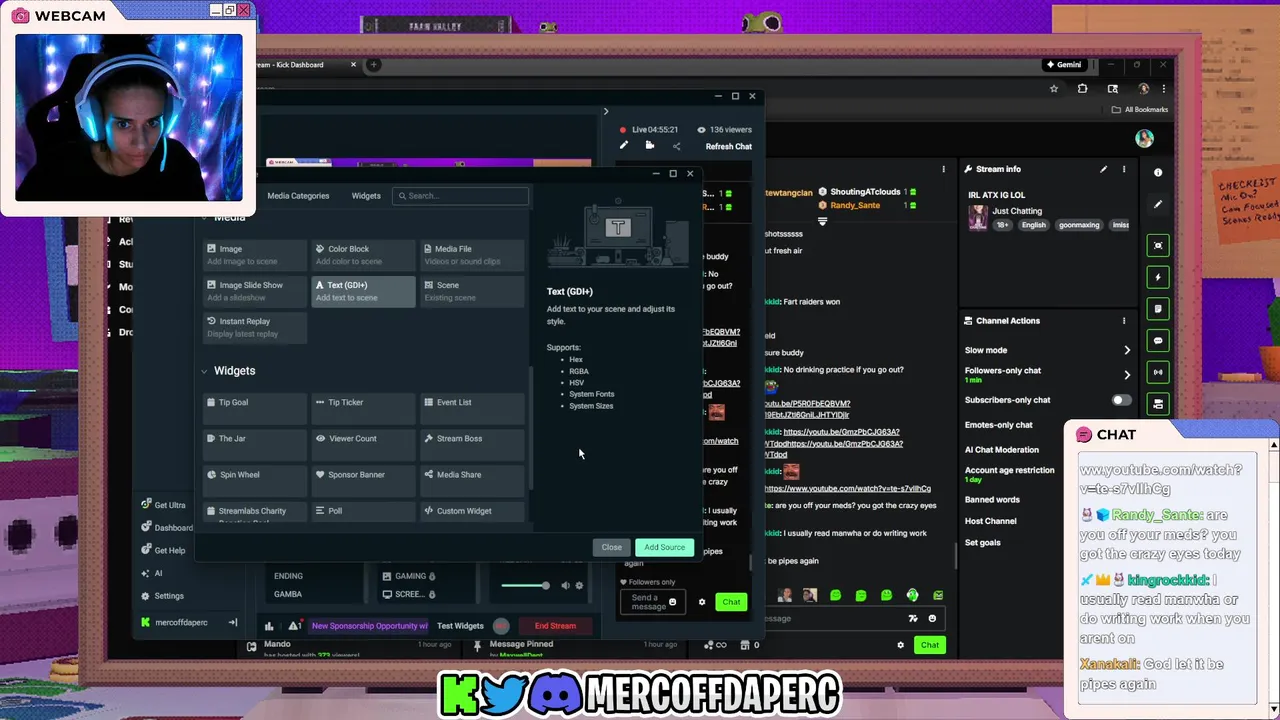The width and height of the screenshot is (1280, 720).
Task: Open the chat bubble icon in Kick sidebar
Action: tap(1158, 341)
